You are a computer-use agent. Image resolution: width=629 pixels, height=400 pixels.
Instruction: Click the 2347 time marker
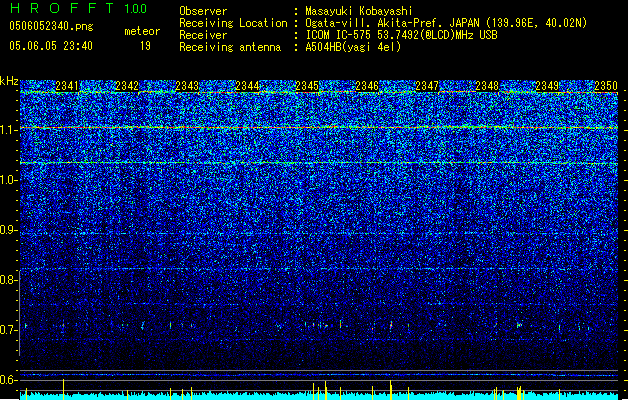tap(427, 85)
